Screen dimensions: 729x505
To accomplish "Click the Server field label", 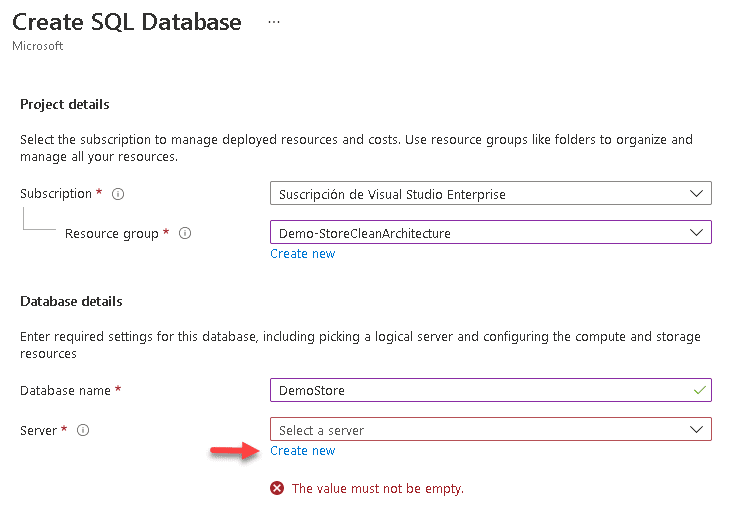I will click(x=39, y=430).
